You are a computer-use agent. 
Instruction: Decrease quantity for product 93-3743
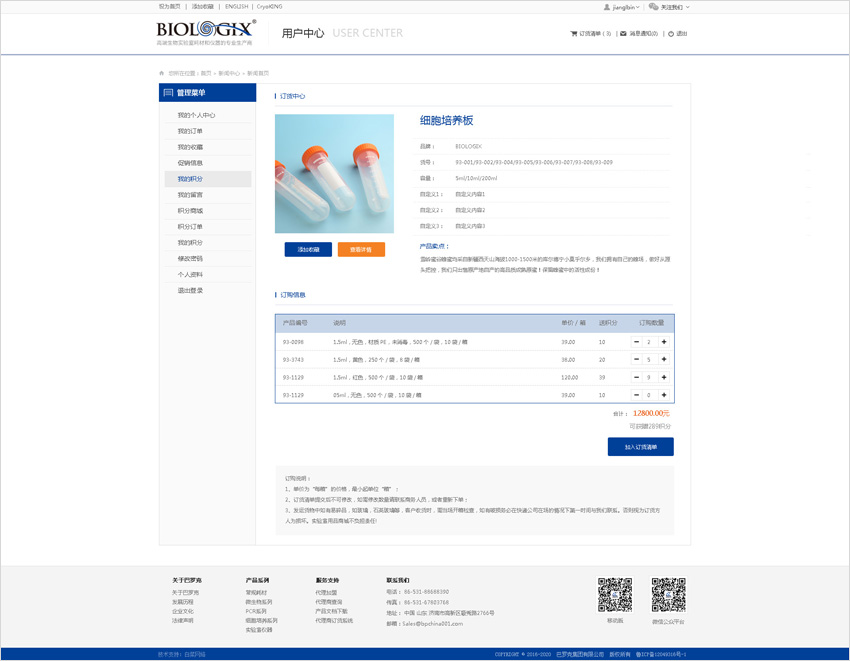(636, 360)
